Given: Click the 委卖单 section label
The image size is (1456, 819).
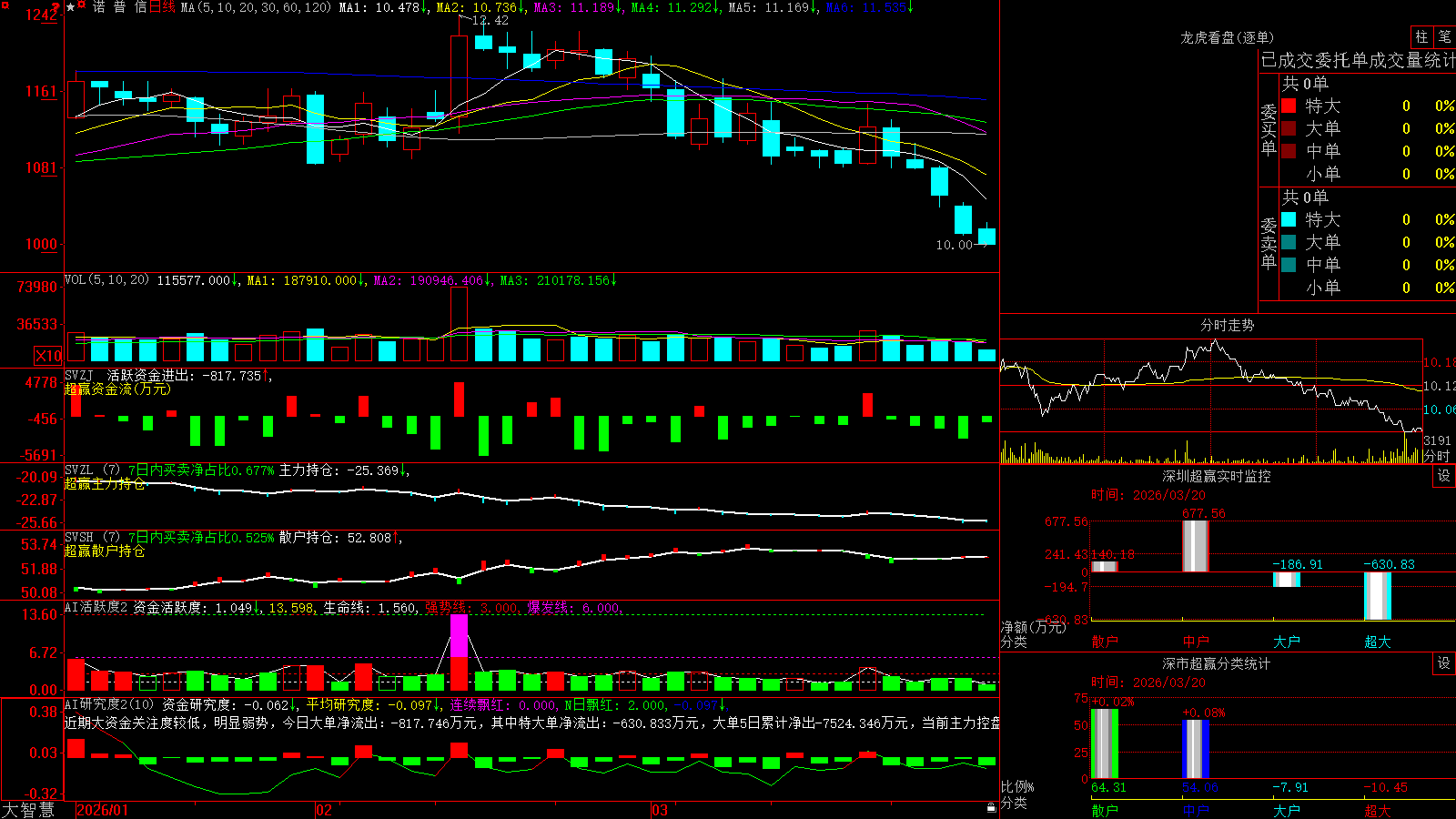Looking at the screenshot, I should [1269, 244].
